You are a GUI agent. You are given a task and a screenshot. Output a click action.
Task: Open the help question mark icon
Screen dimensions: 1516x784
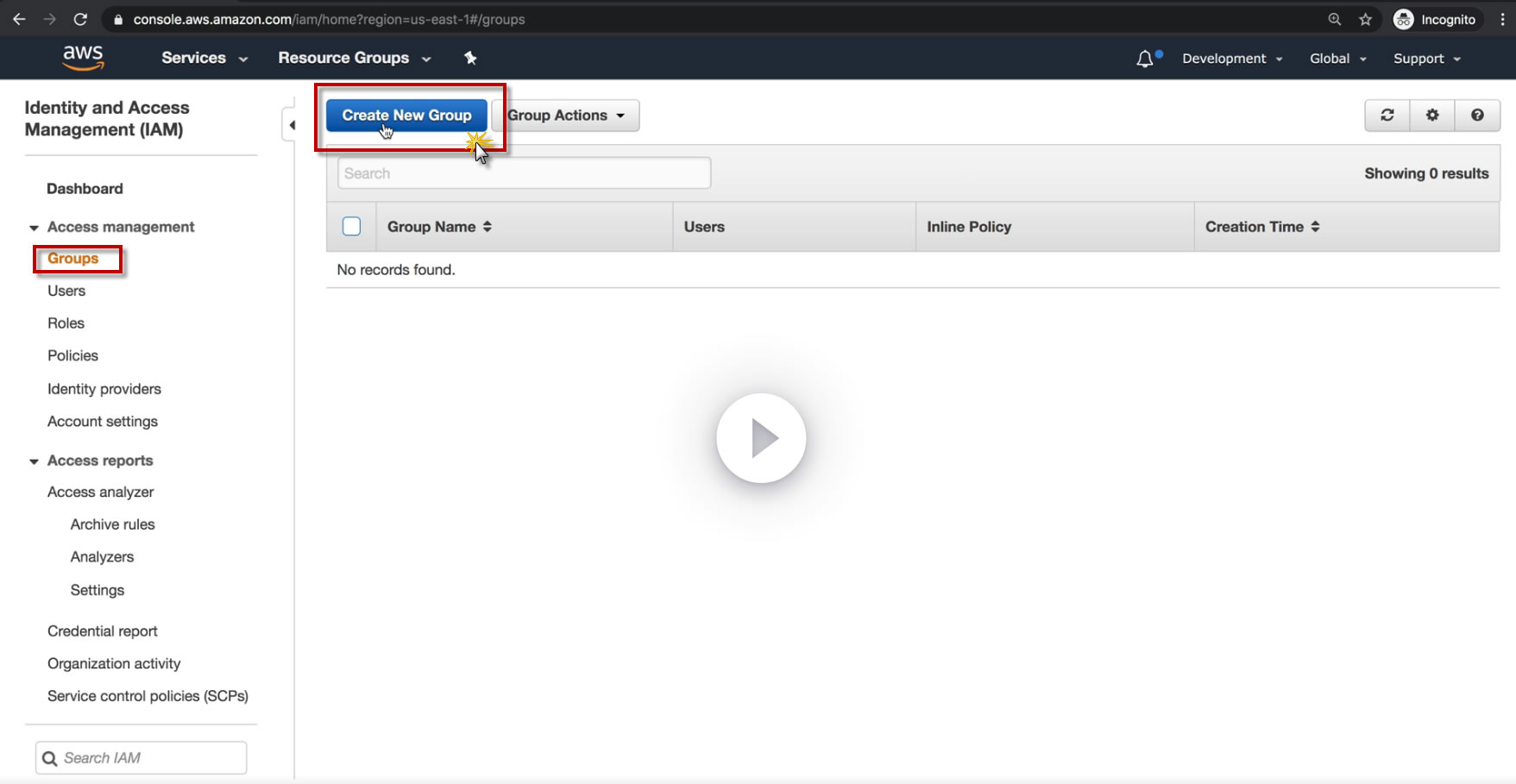1477,115
